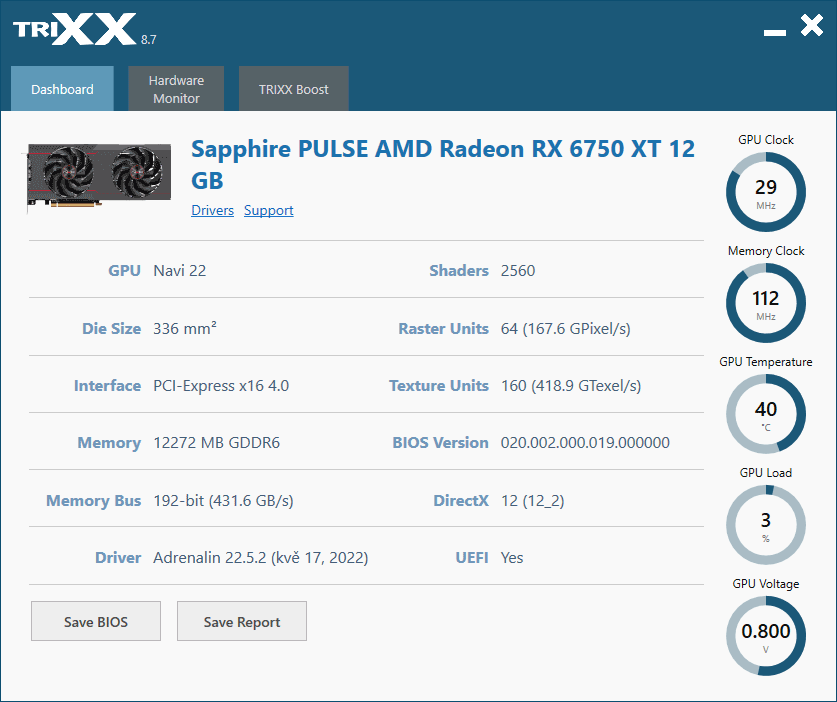Minimize the TRIXX window
The image size is (837, 702).
pyautogui.click(x=775, y=33)
